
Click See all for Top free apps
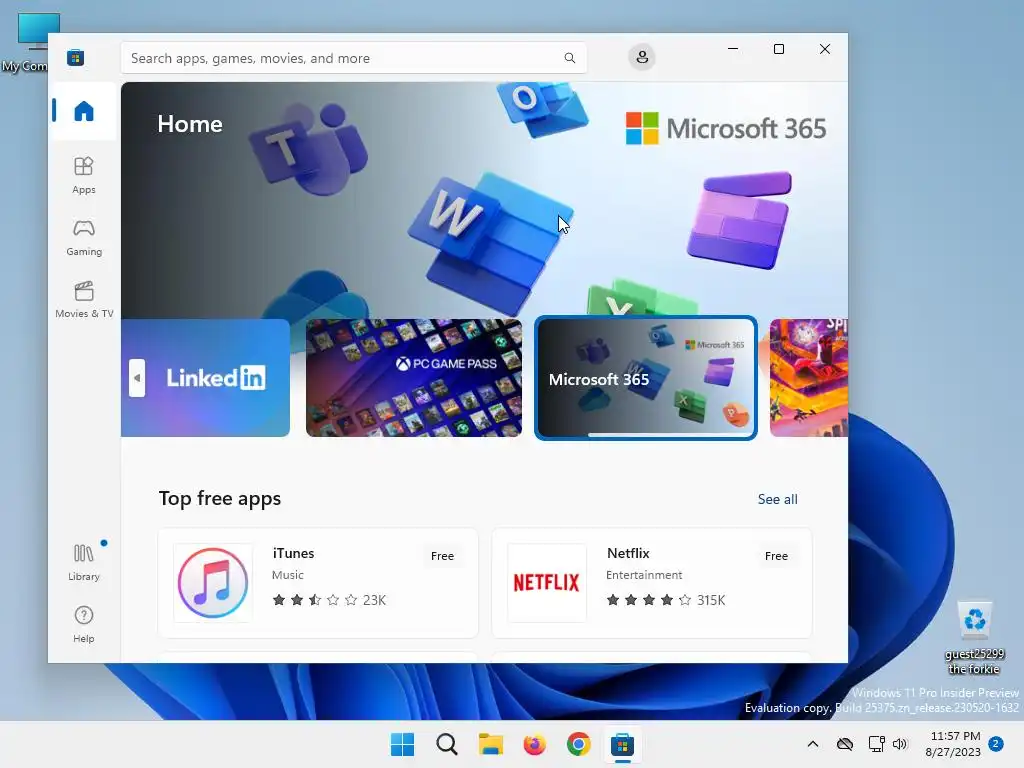(x=777, y=499)
